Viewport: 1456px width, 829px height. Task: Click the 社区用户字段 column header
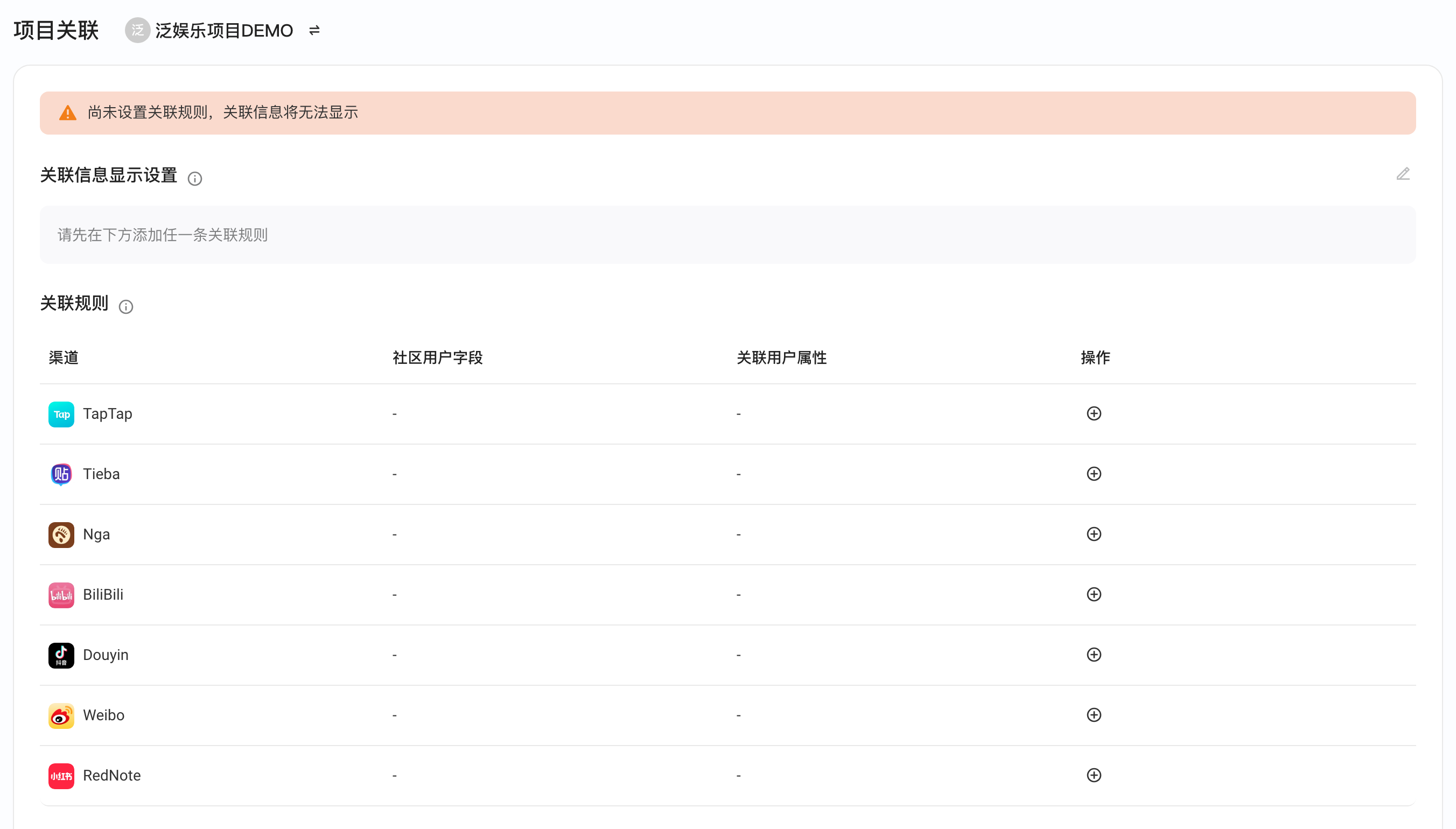click(x=437, y=357)
